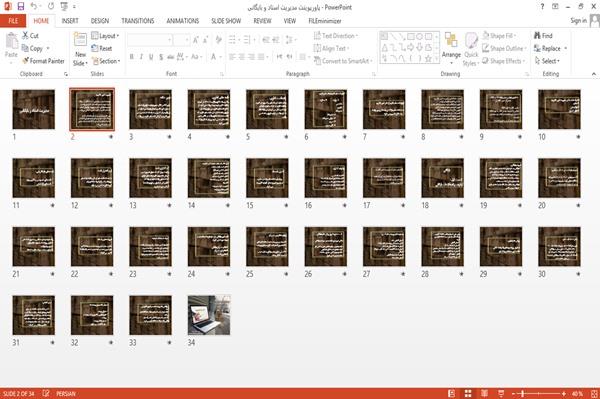Collapse the ribbon with the arrow
Screen dimensions: 600x399
point(594,74)
